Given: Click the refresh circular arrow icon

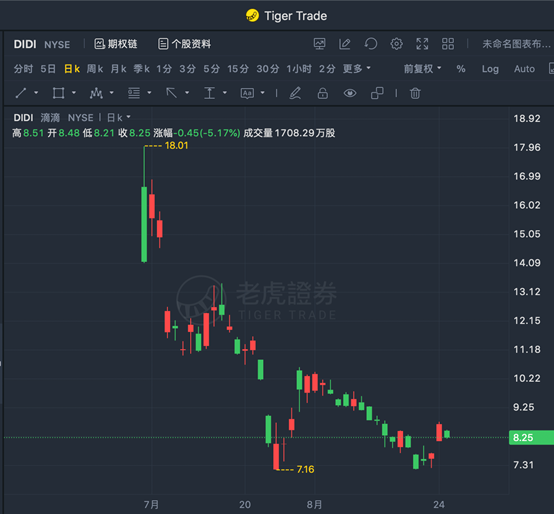Looking at the screenshot, I should pyautogui.click(x=371, y=44).
